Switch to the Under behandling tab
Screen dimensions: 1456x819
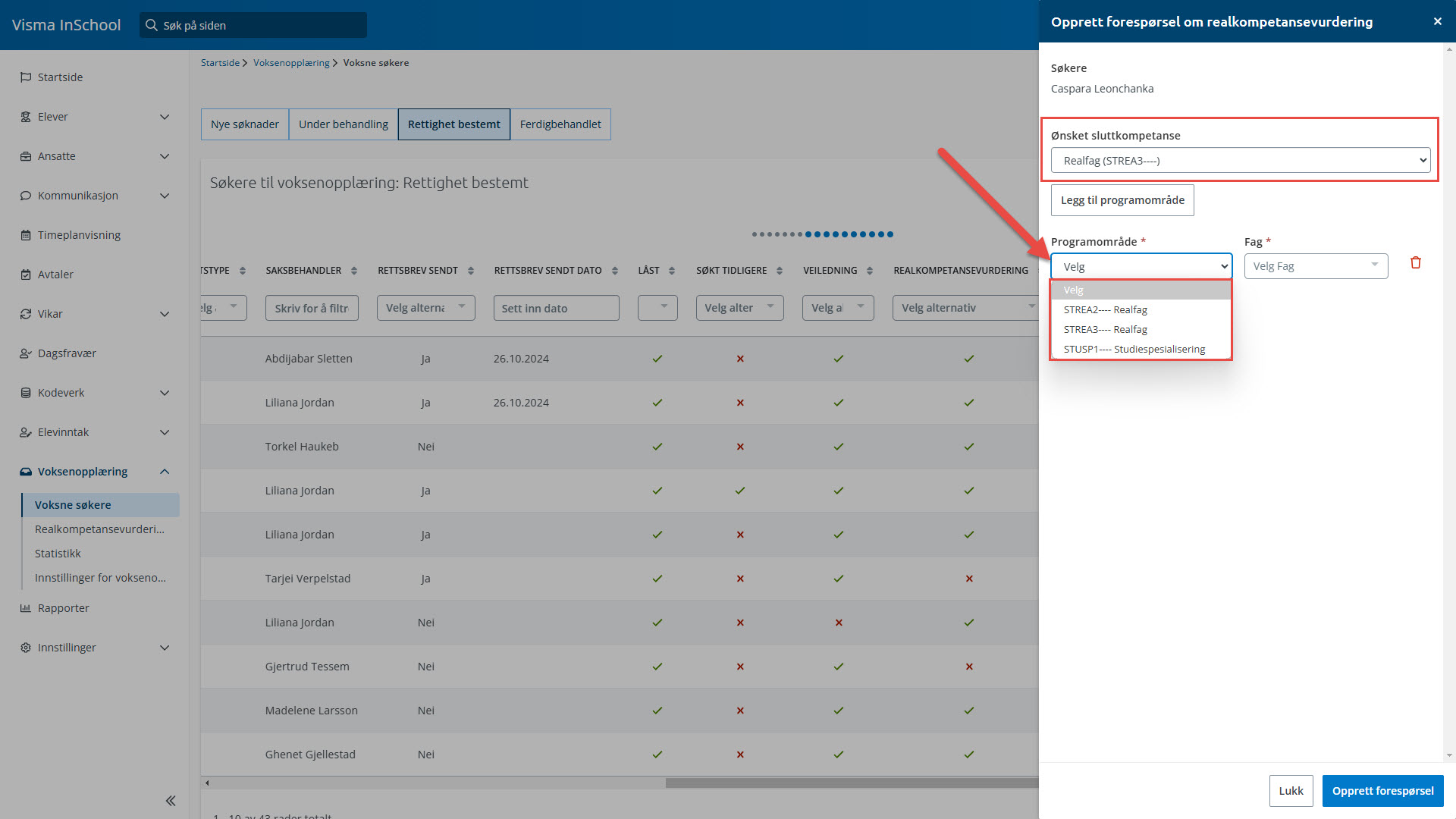344,124
